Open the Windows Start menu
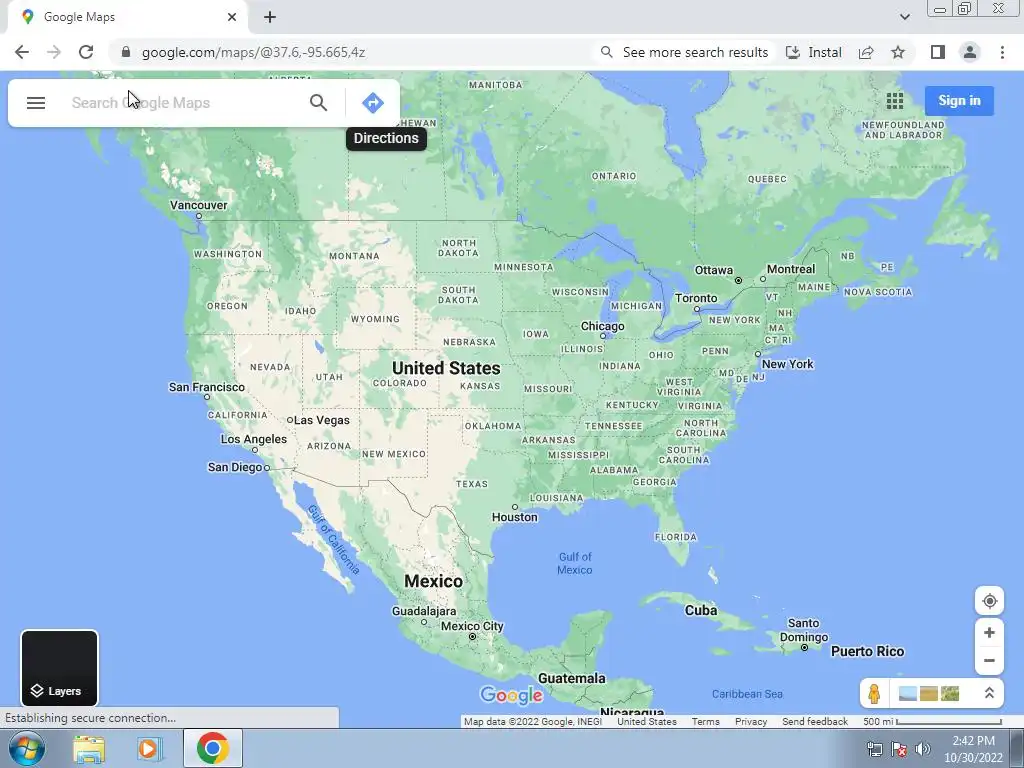The width and height of the screenshot is (1024, 768). point(27,748)
